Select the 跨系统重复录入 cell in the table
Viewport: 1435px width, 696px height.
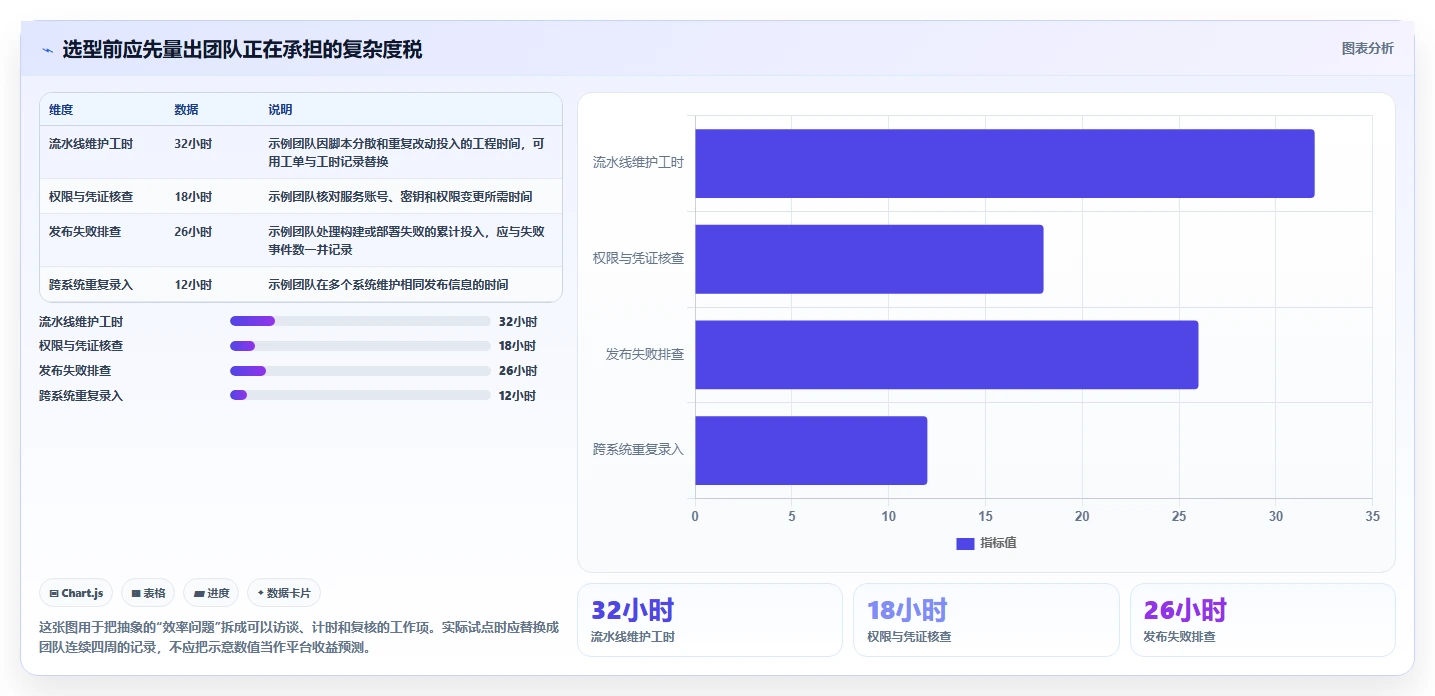[x=90, y=285]
